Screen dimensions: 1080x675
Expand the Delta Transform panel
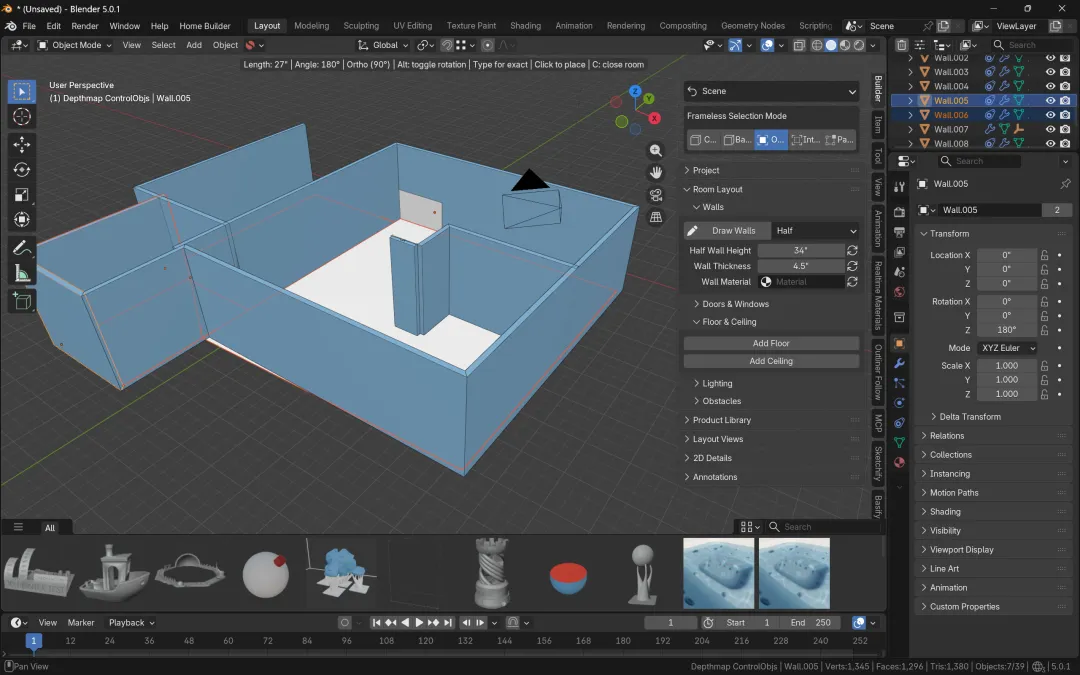click(969, 417)
